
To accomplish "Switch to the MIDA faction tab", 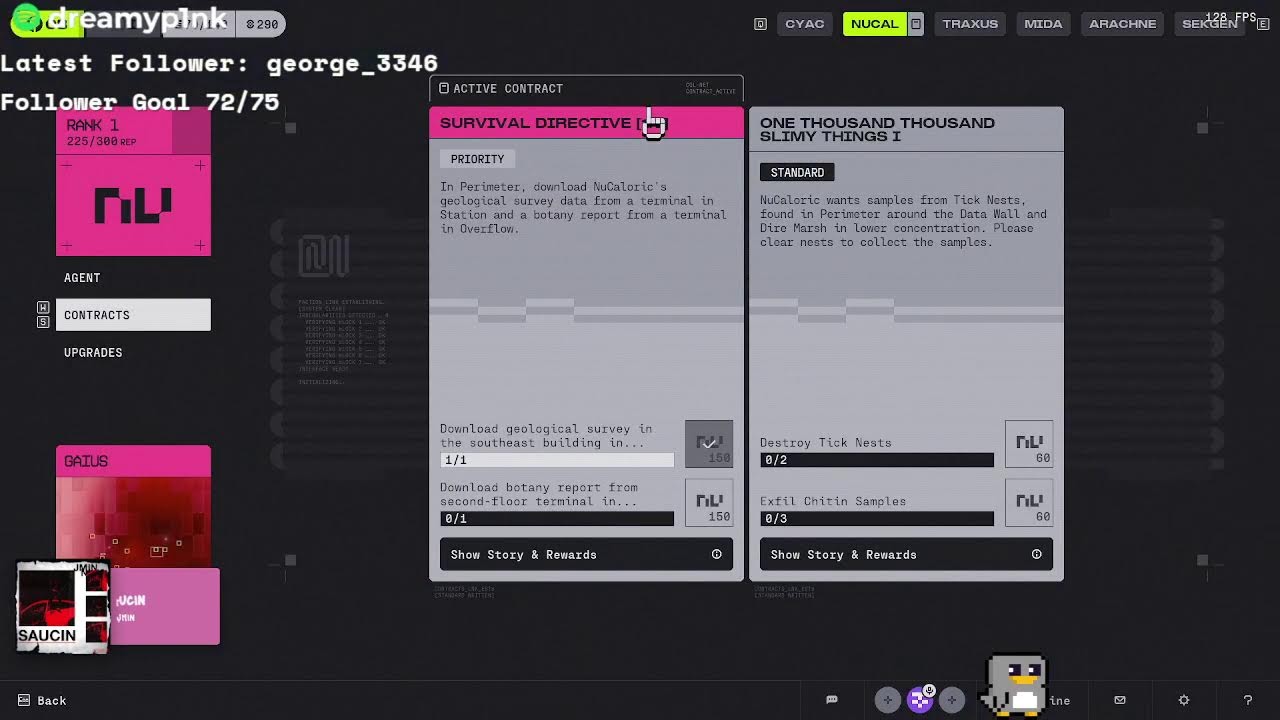I will (1043, 24).
